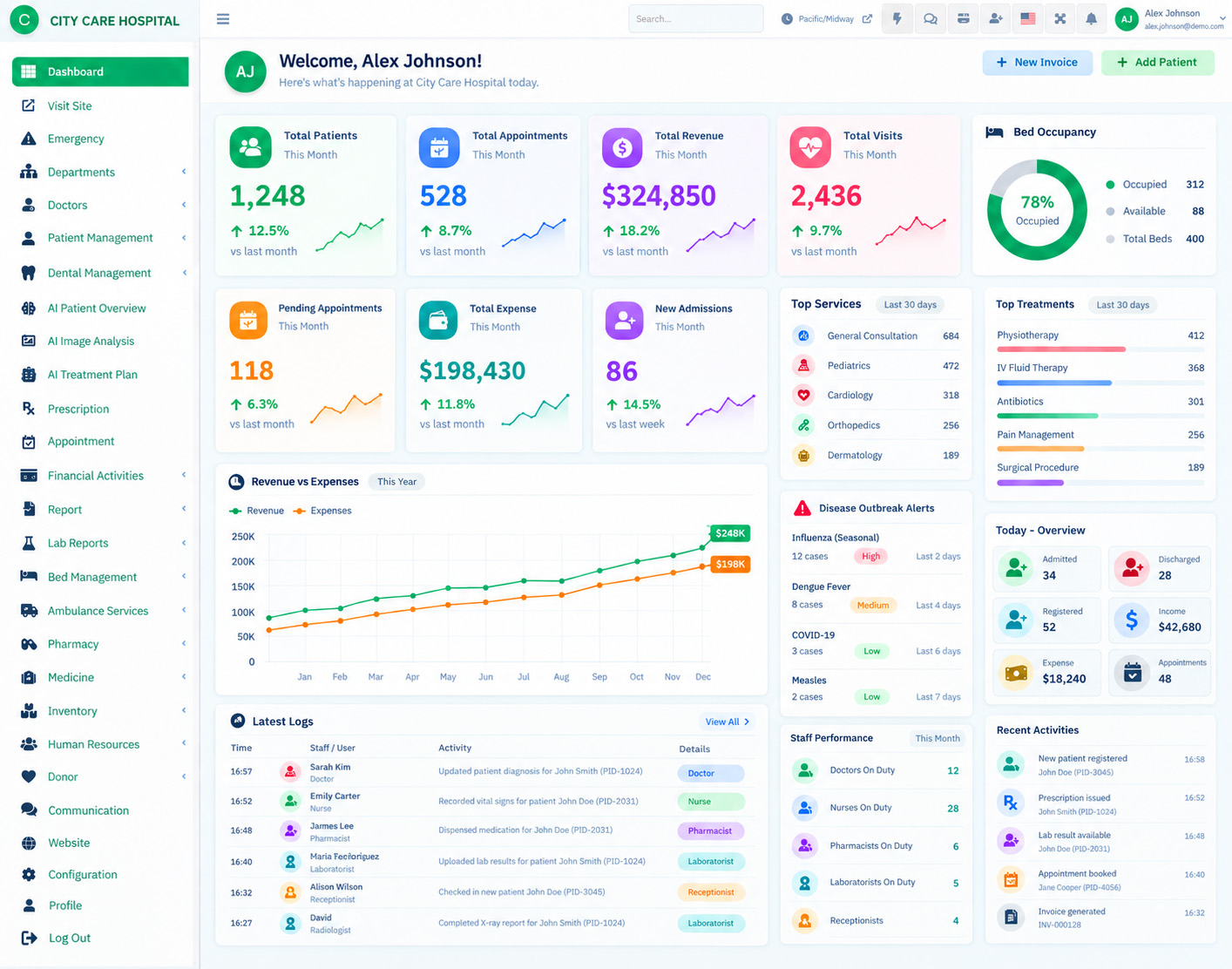Click the 78% bed occupancy donut chart

pos(1037,210)
